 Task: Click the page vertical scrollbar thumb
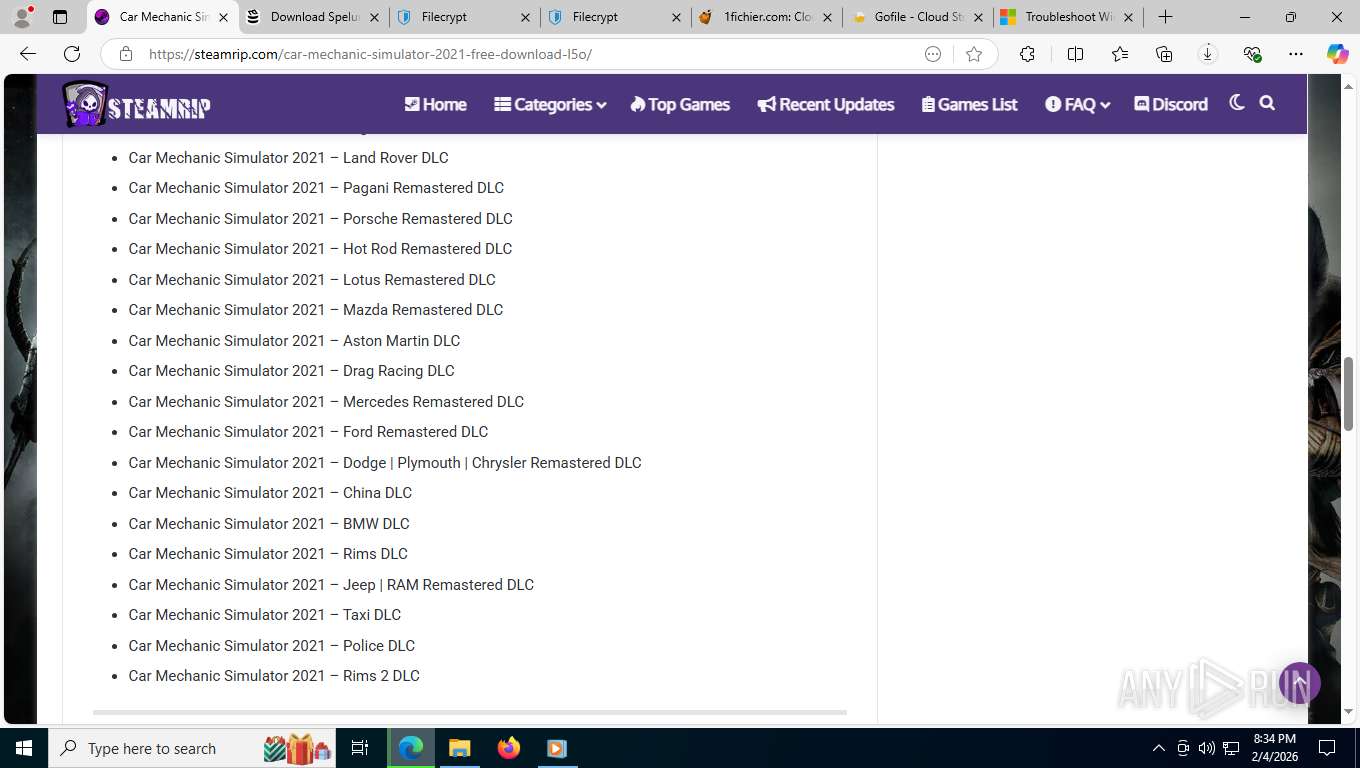click(x=1348, y=394)
